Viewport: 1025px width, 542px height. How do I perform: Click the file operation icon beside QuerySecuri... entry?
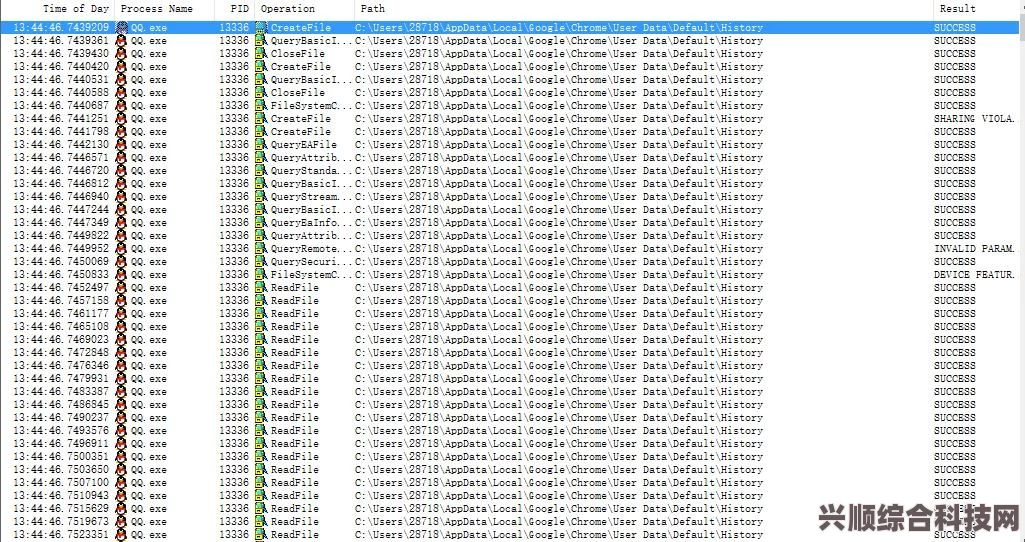pos(261,262)
